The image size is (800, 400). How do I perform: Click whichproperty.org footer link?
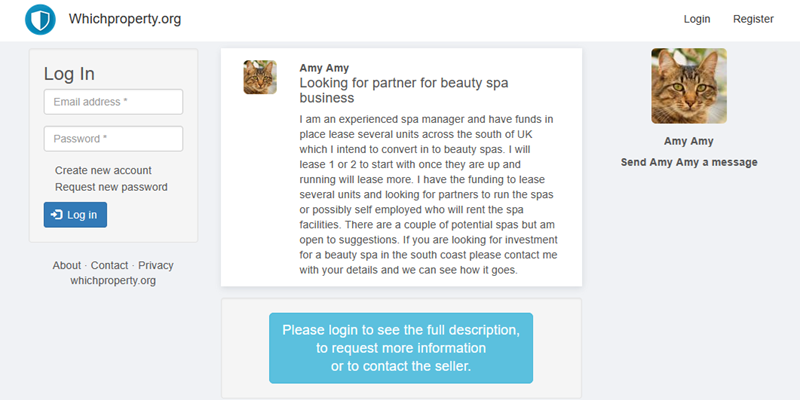click(x=113, y=281)
